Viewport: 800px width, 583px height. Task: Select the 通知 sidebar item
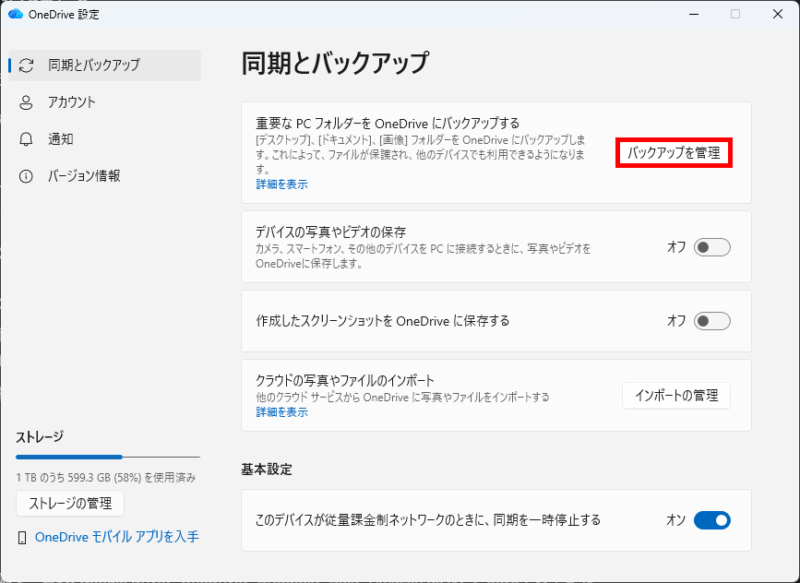61,139
